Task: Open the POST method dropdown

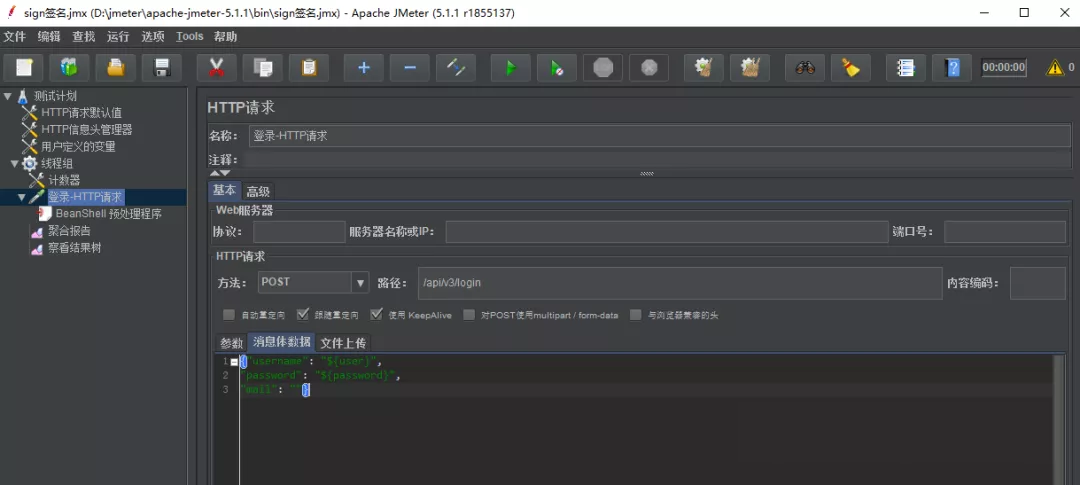Action: pos(361,282)
